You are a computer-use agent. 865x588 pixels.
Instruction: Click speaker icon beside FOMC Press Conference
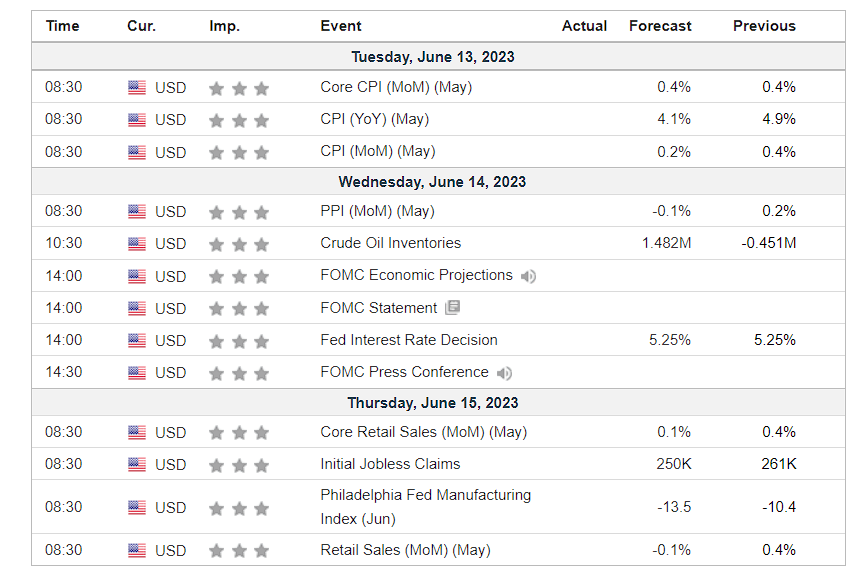(504, 373)
